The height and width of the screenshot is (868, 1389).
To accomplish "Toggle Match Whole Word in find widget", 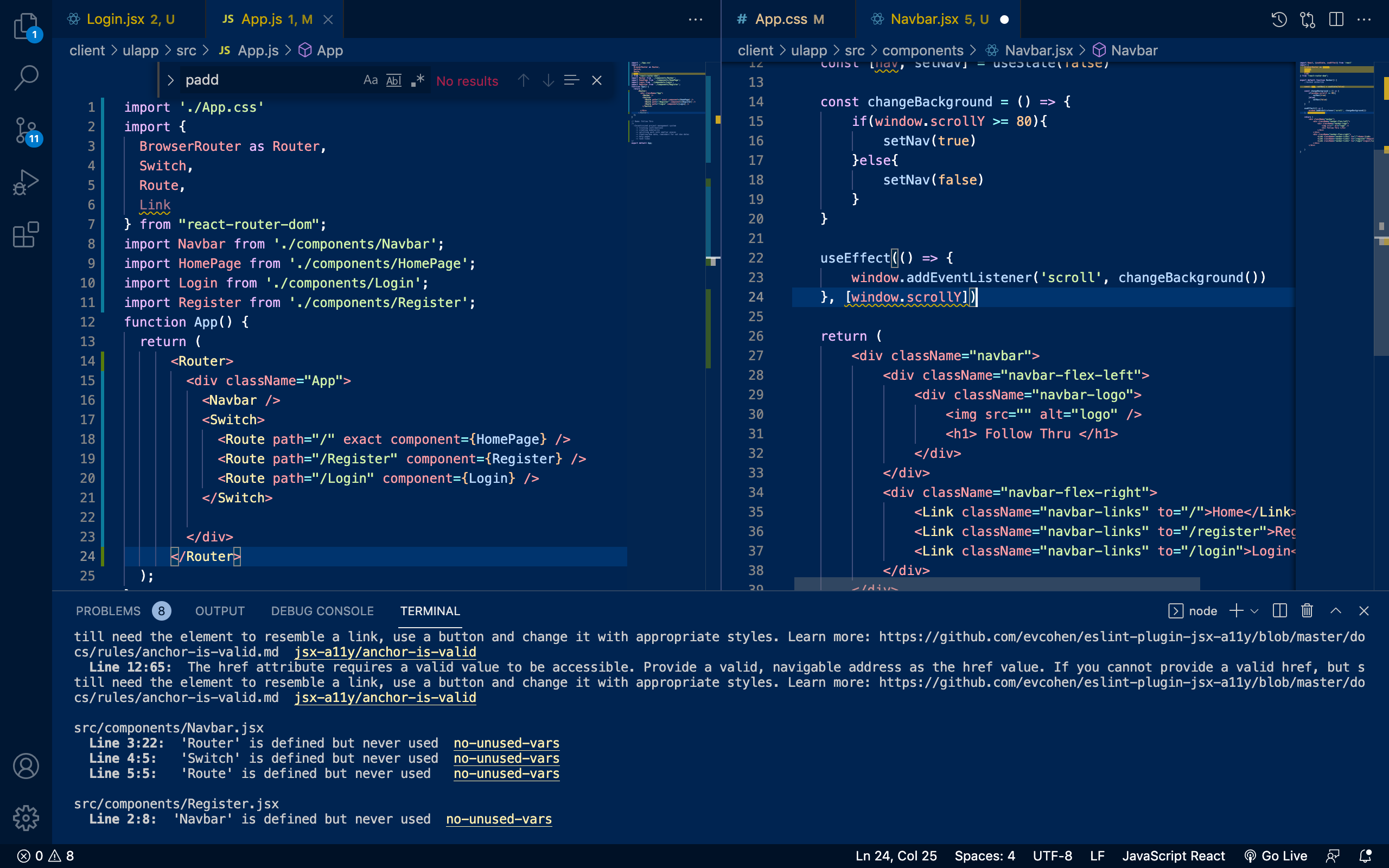I will pyautogui.click(x=394, y=80).
